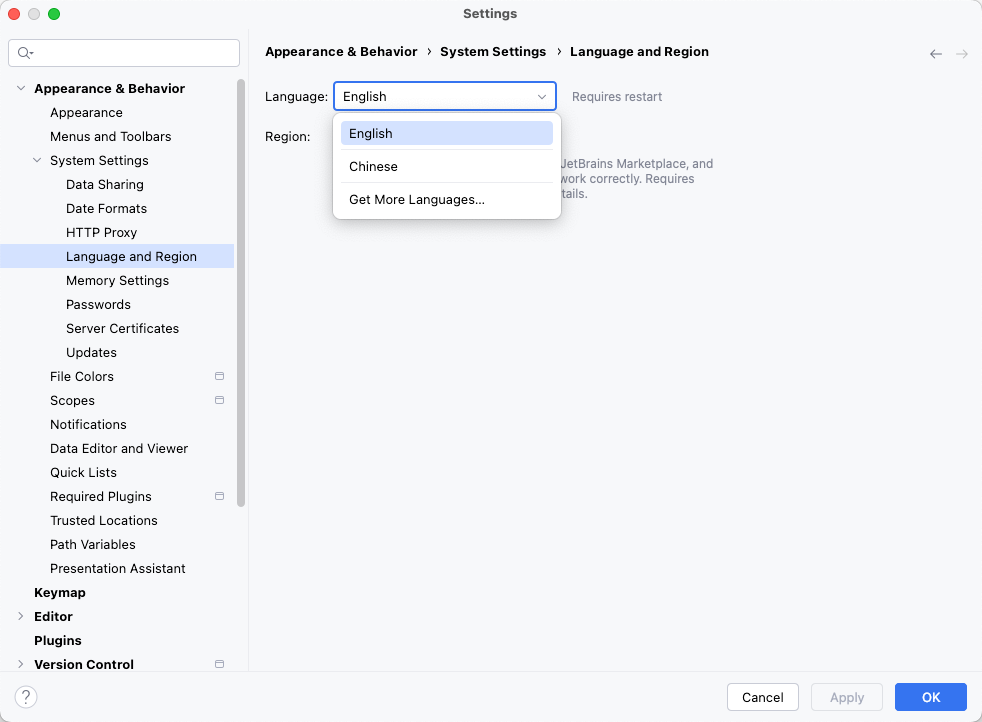Select Presentation Assistant in the tree
Image resolution: width=982 pixels, height=722 pixels.
pos(118,569)
